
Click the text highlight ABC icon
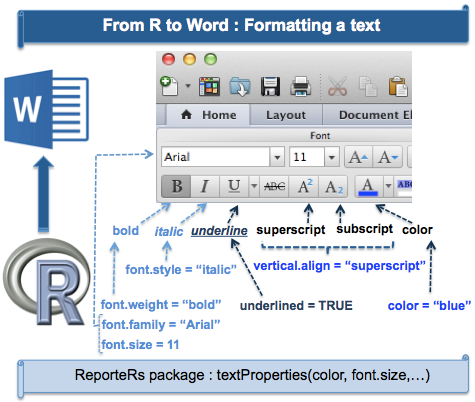pos(404,187)
